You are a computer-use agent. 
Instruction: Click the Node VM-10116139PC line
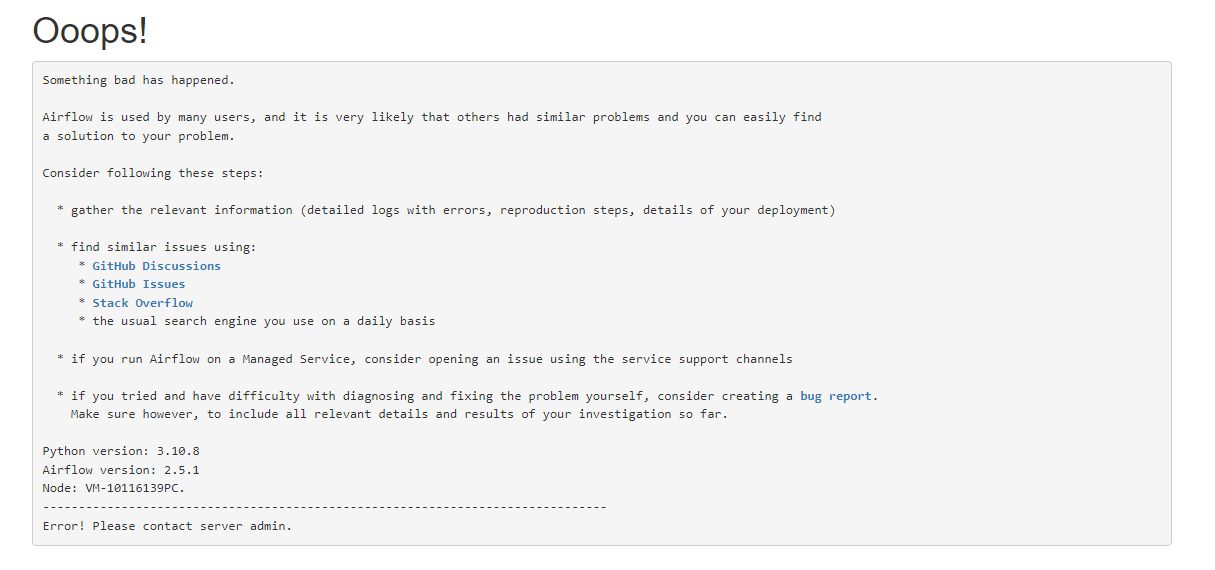click(114, 488)
